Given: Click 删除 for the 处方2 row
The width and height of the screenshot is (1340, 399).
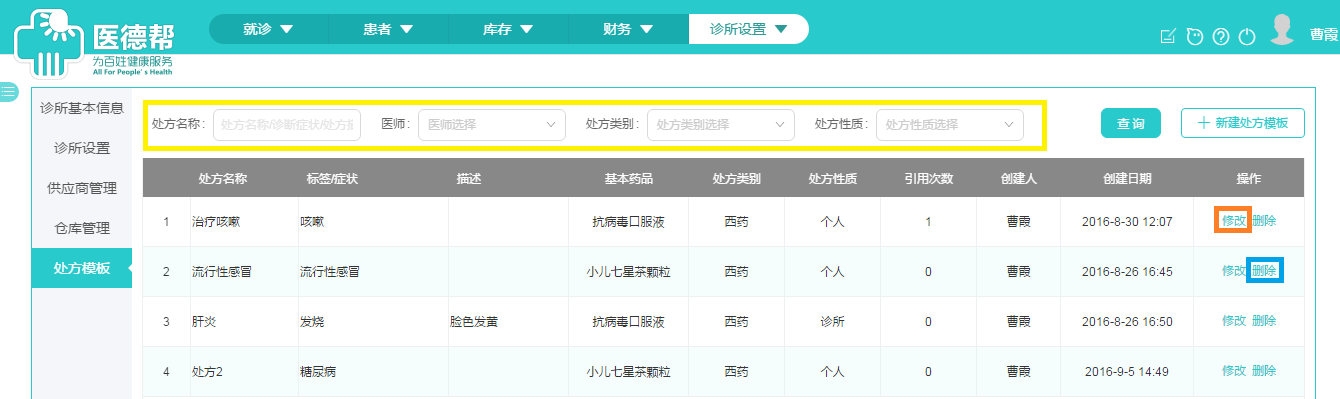Looking at the screenshot, I should (1264, 371).
